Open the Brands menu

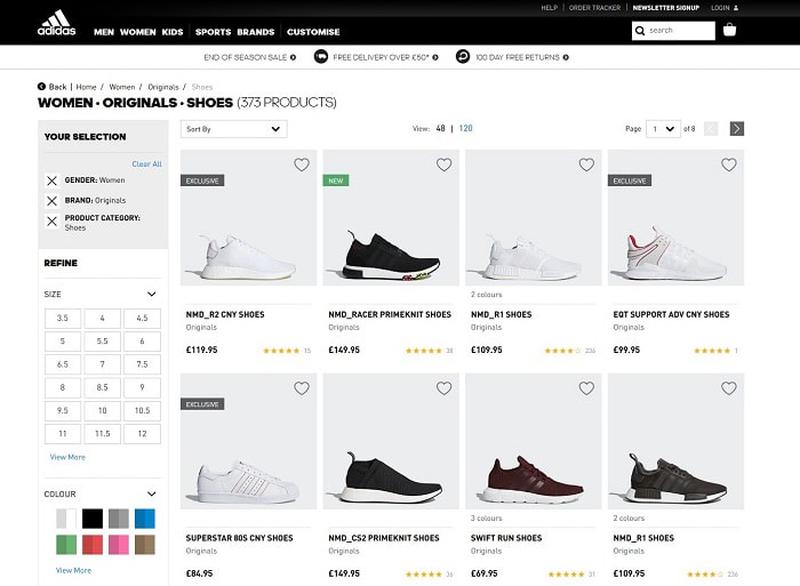(x=256, y=32)
